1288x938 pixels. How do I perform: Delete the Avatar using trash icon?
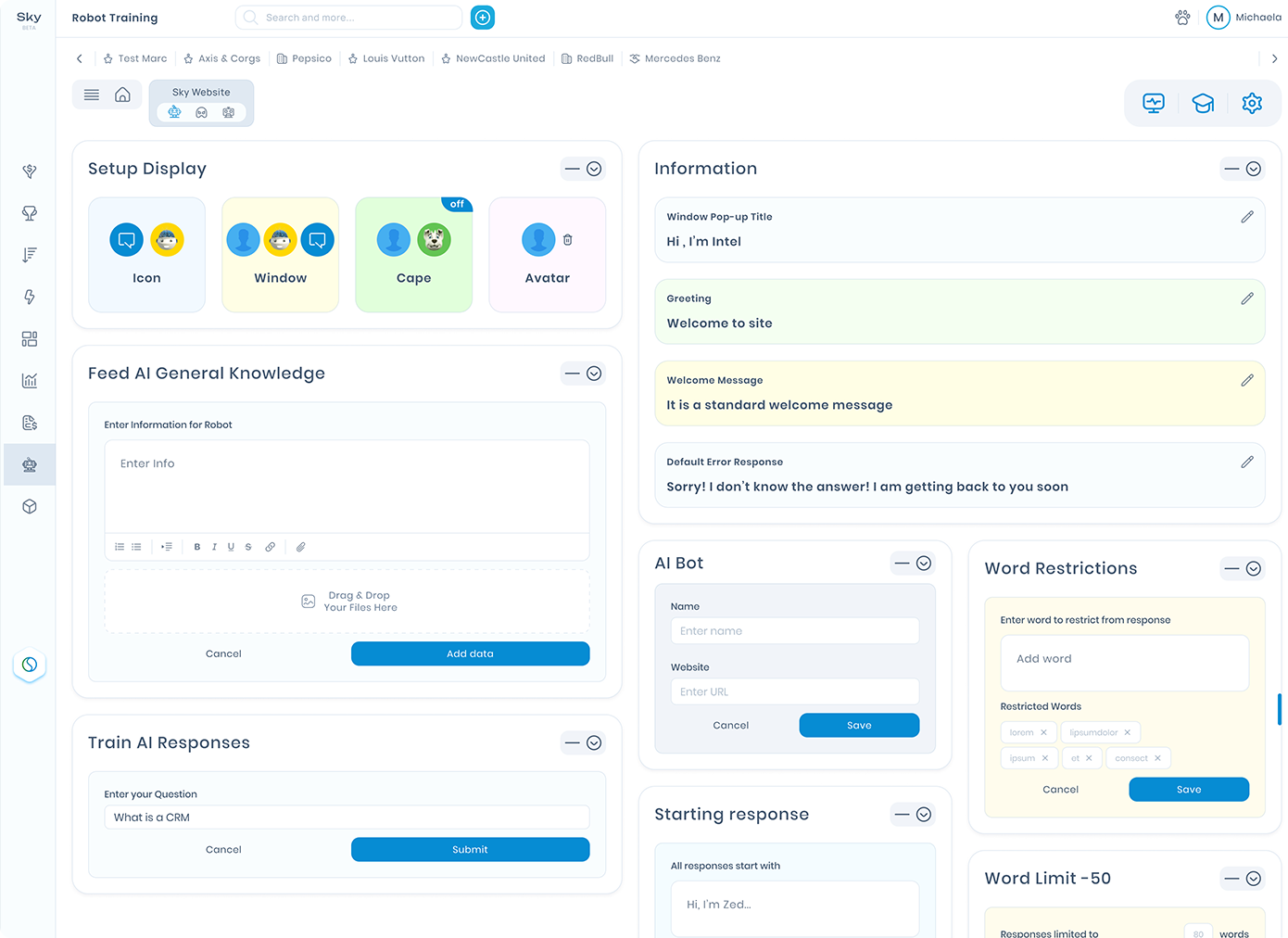coord(568,240)
